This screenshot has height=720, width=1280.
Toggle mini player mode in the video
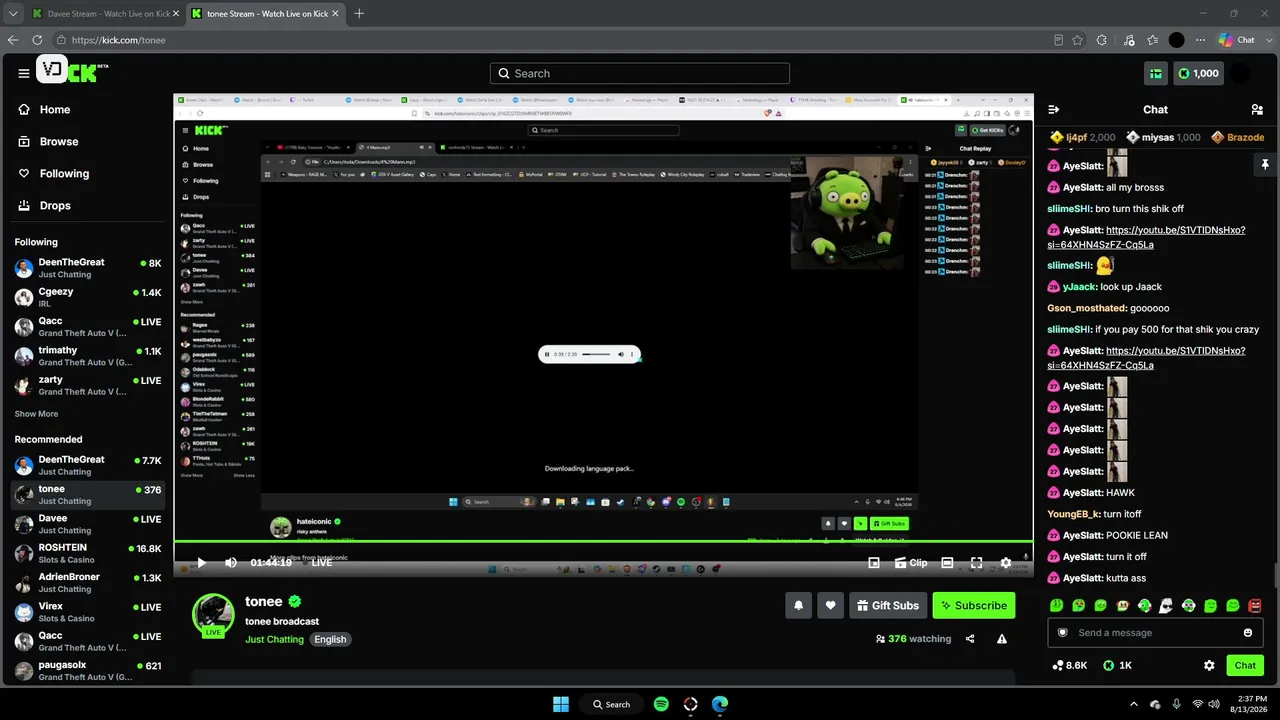(874, 563)
